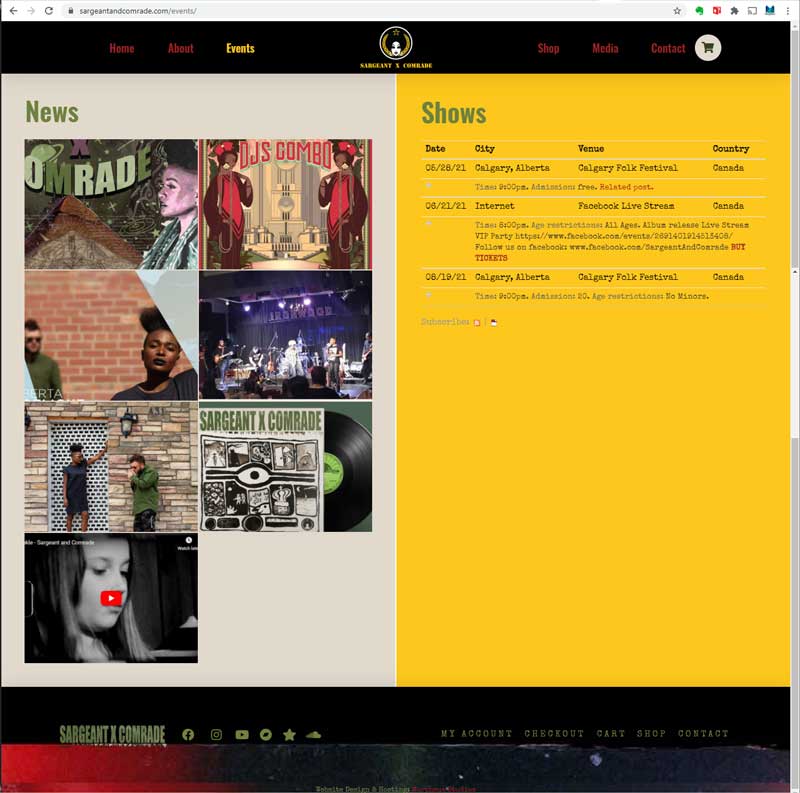The image size is (800, 793).
Task: Subscribe via the calendar icon
Action: coord(493,323)
